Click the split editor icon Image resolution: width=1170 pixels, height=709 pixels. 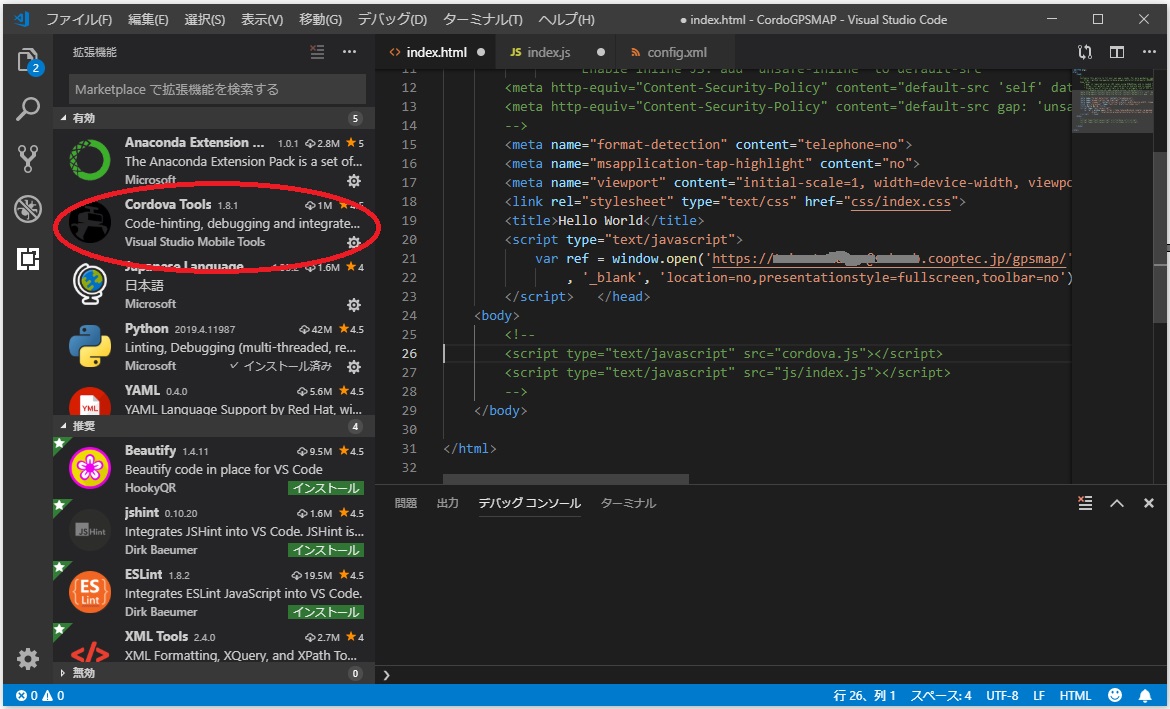tap(1117, 52)
